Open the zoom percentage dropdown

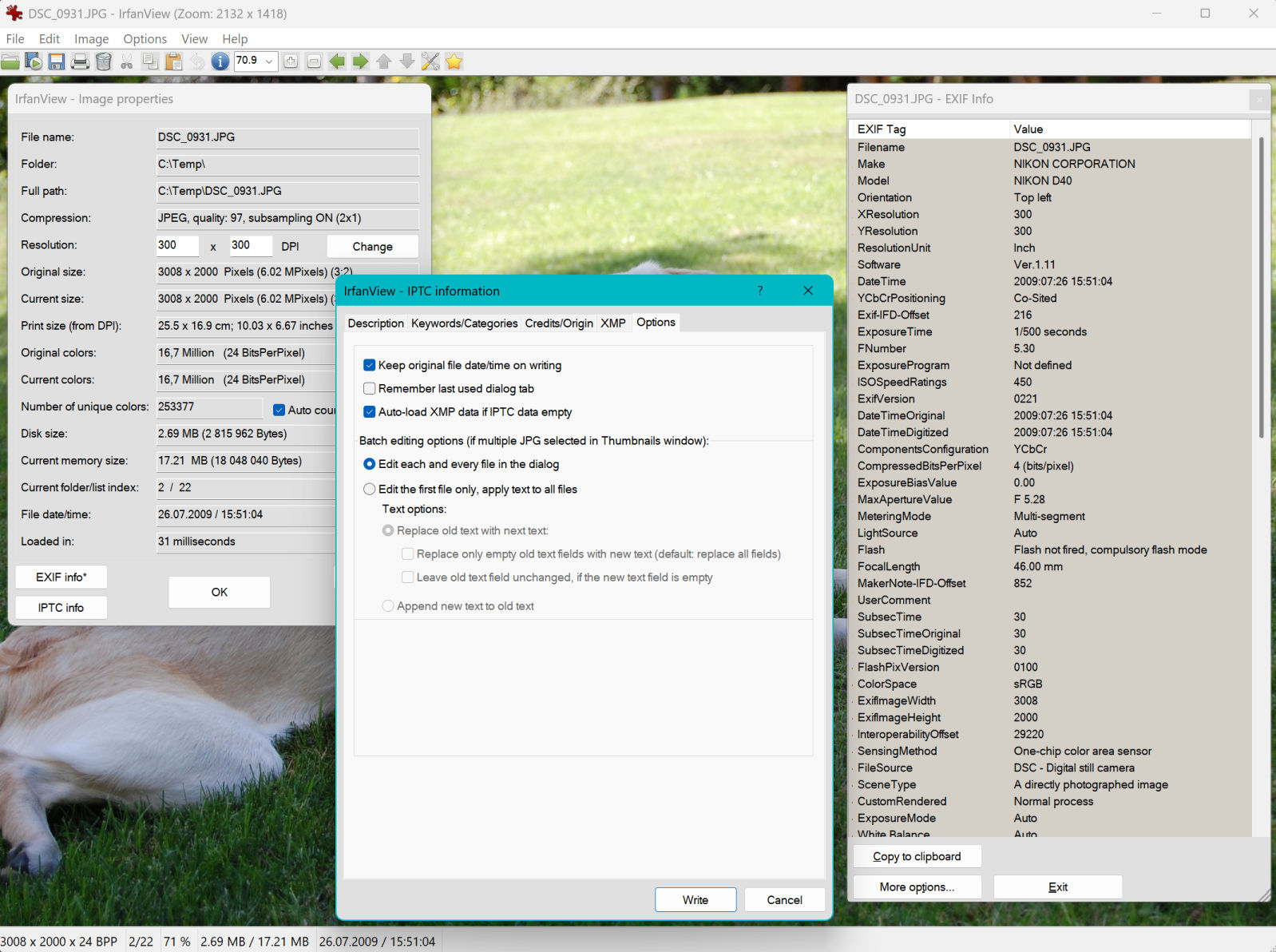[269, 61]
